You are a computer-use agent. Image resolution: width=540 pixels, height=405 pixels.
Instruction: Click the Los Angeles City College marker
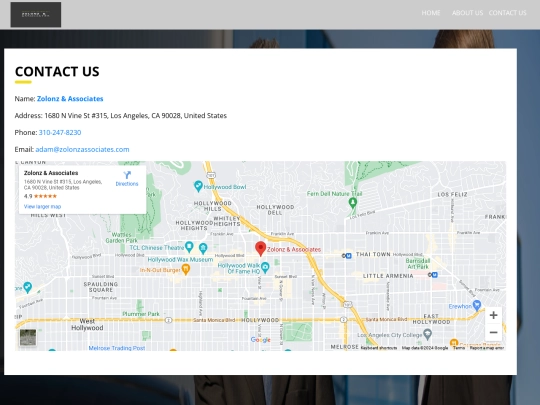[427, 334]
